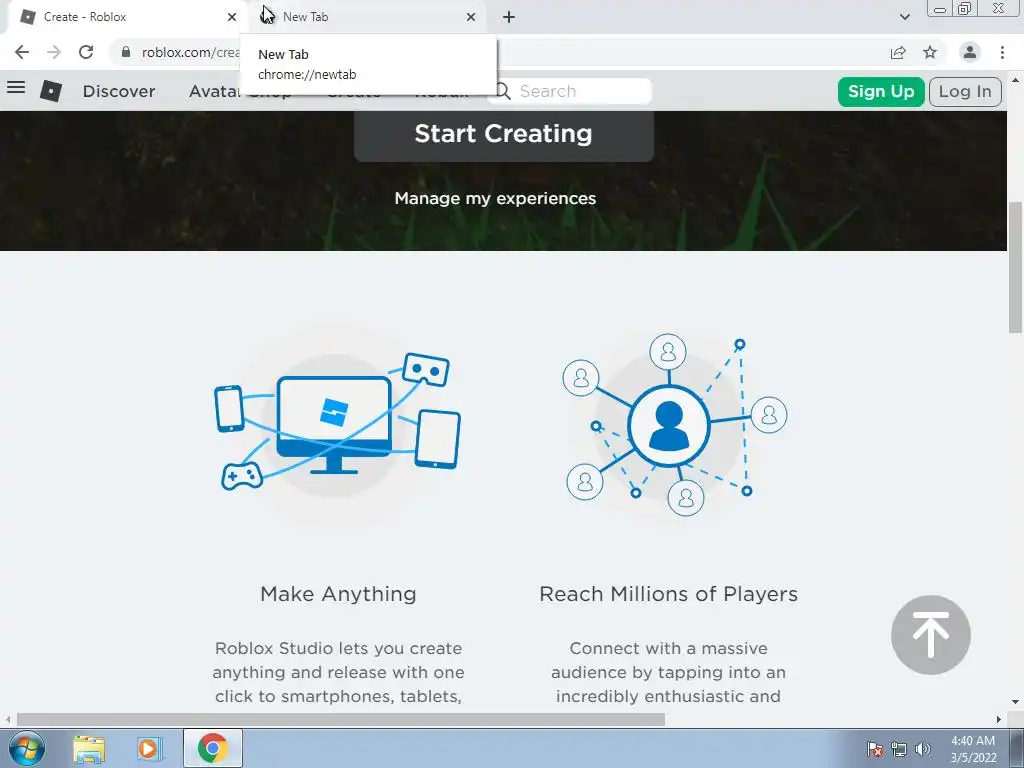This screenshot has width=1024, height=768.
Task: Close the New Tab tab
Action: (471, 17)
